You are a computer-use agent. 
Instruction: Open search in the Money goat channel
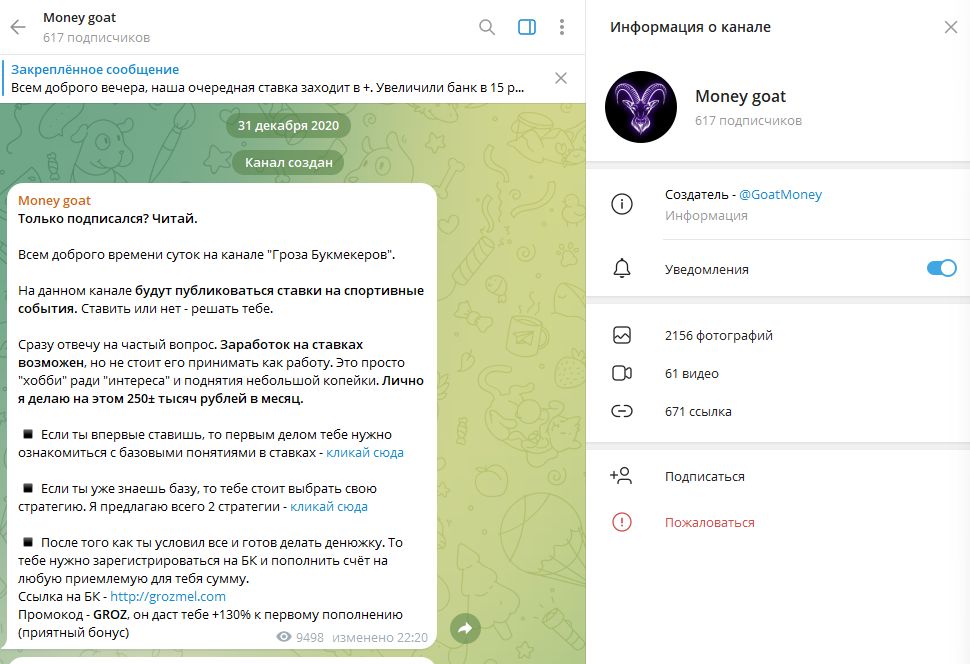coord(487,27)
